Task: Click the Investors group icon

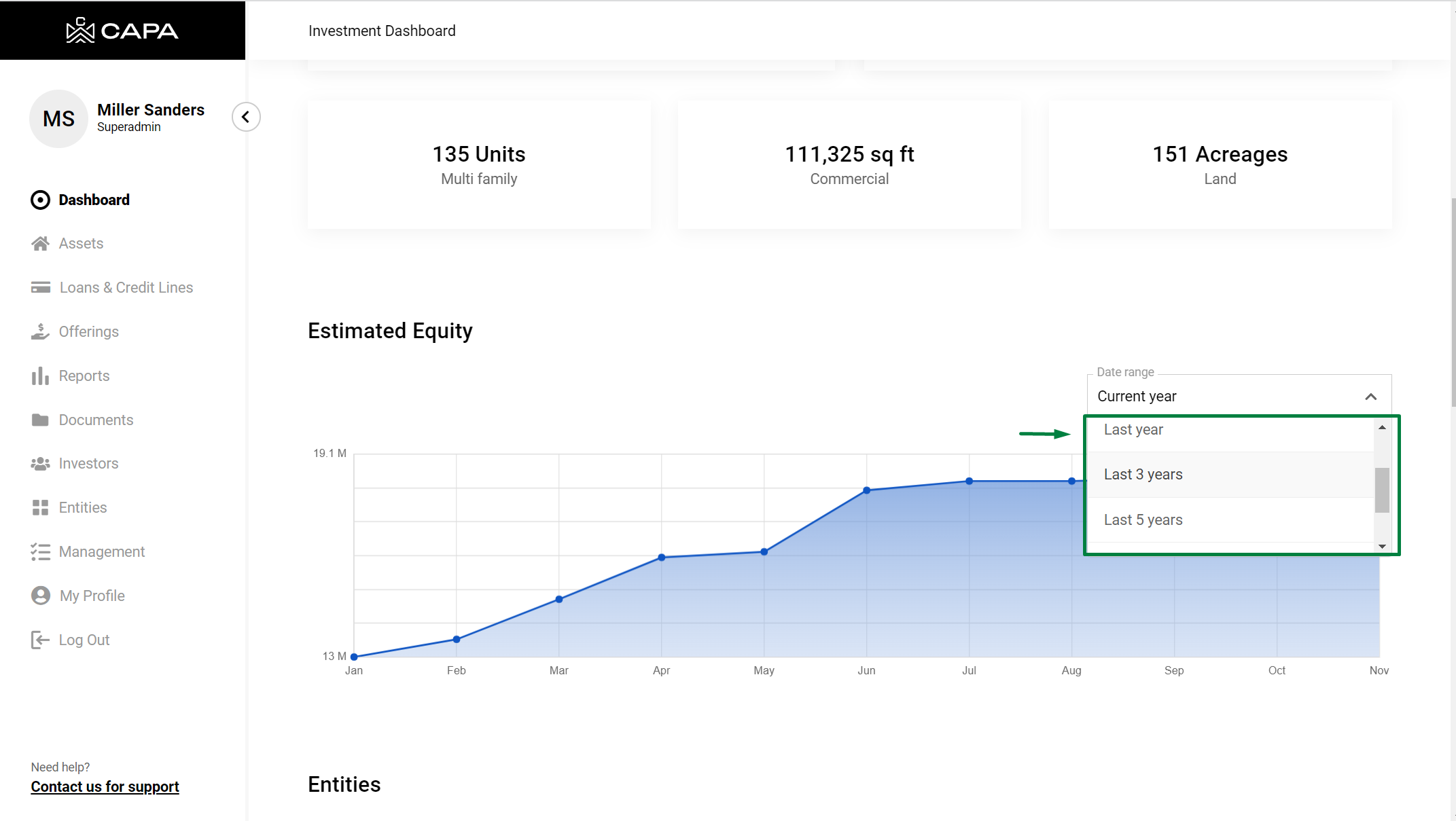Action: [x=40, y=464]
